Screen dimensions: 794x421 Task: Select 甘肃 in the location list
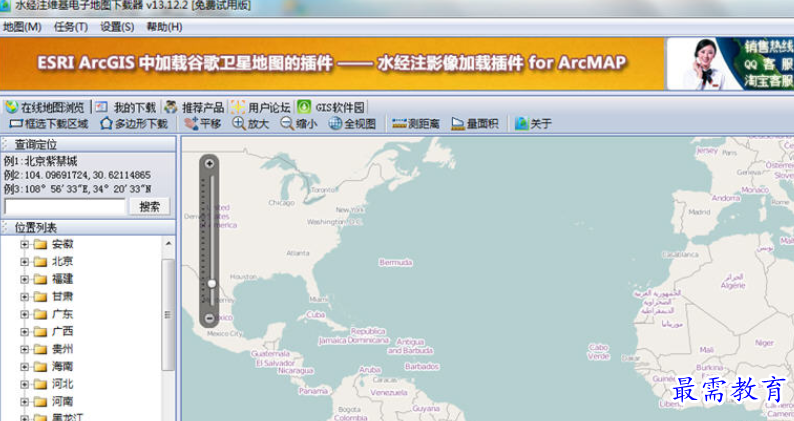[62, 296]
